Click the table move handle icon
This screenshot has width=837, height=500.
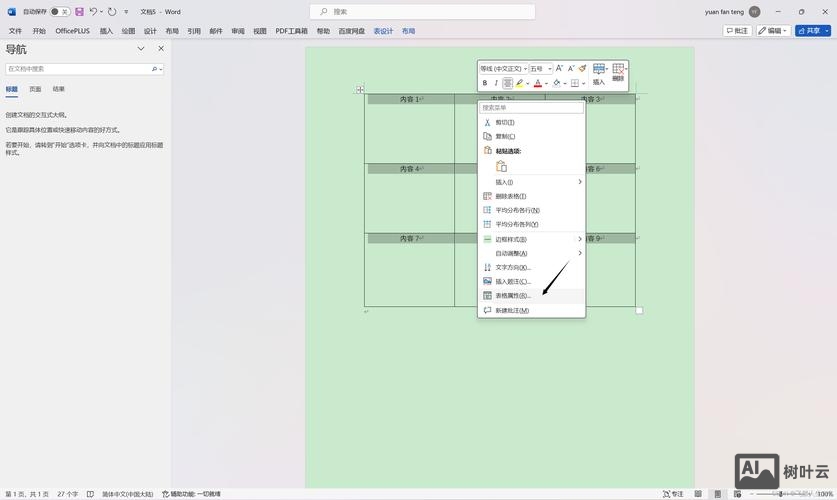pos(360,90)
